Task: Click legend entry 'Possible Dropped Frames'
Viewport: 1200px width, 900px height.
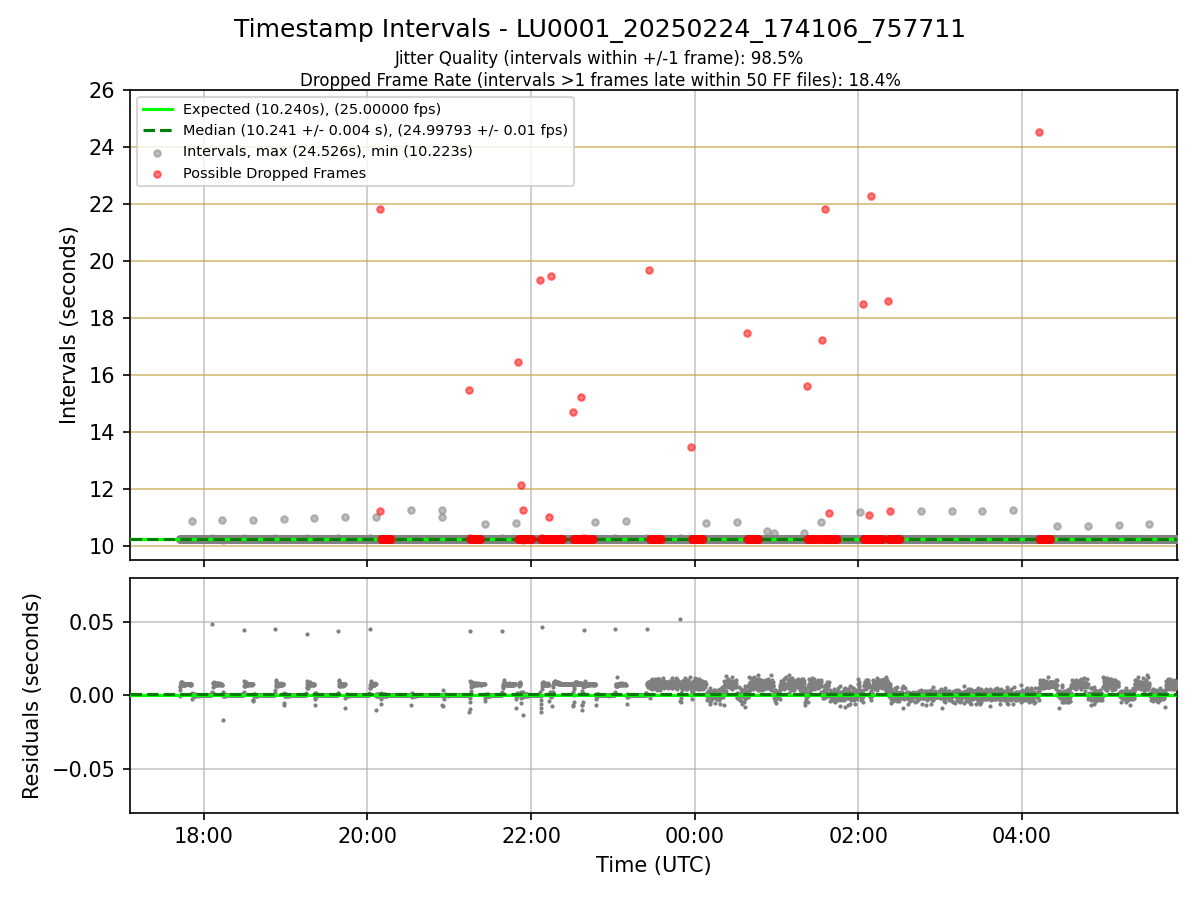Action: click(x=274, y=173)
